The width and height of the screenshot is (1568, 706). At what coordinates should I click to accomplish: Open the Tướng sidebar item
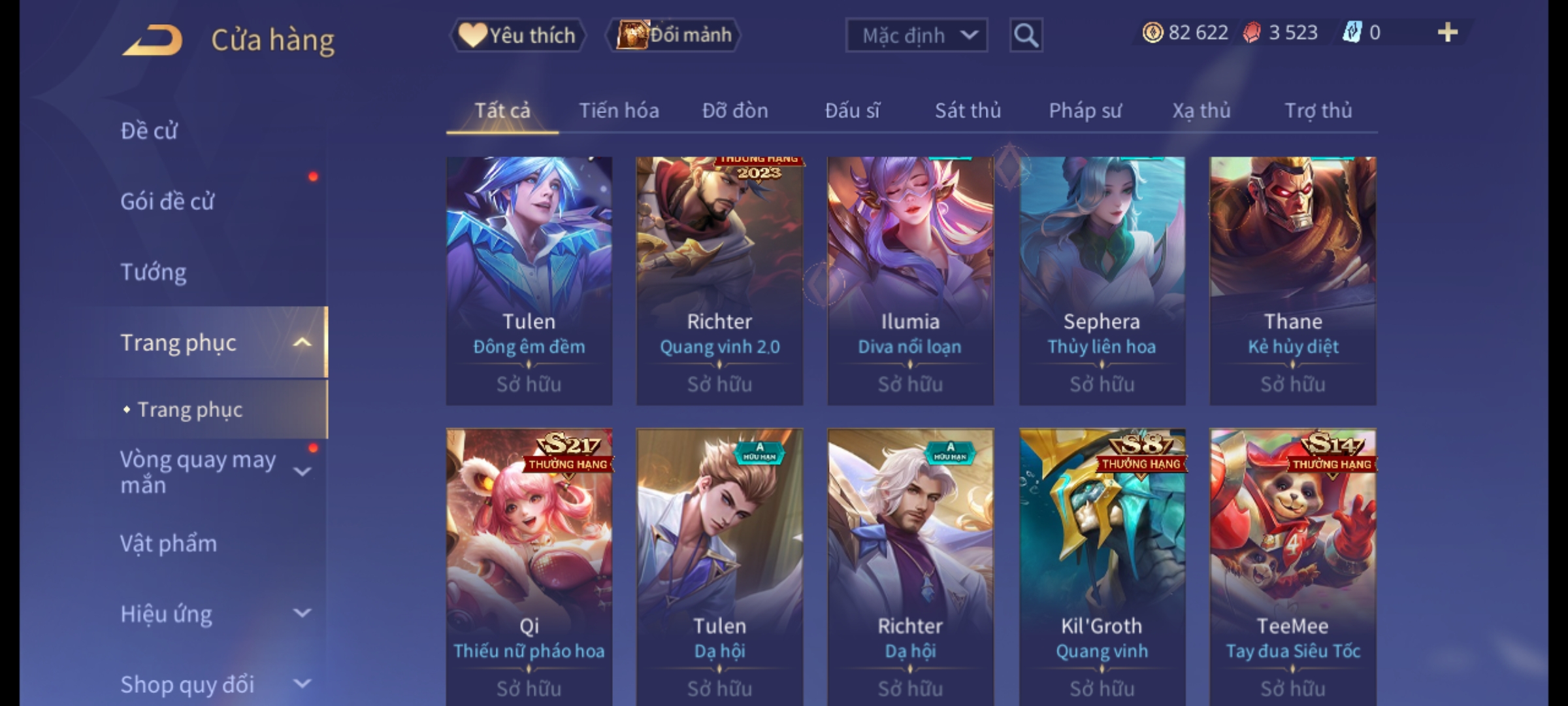pyautogui.click(x=154, y=272)
